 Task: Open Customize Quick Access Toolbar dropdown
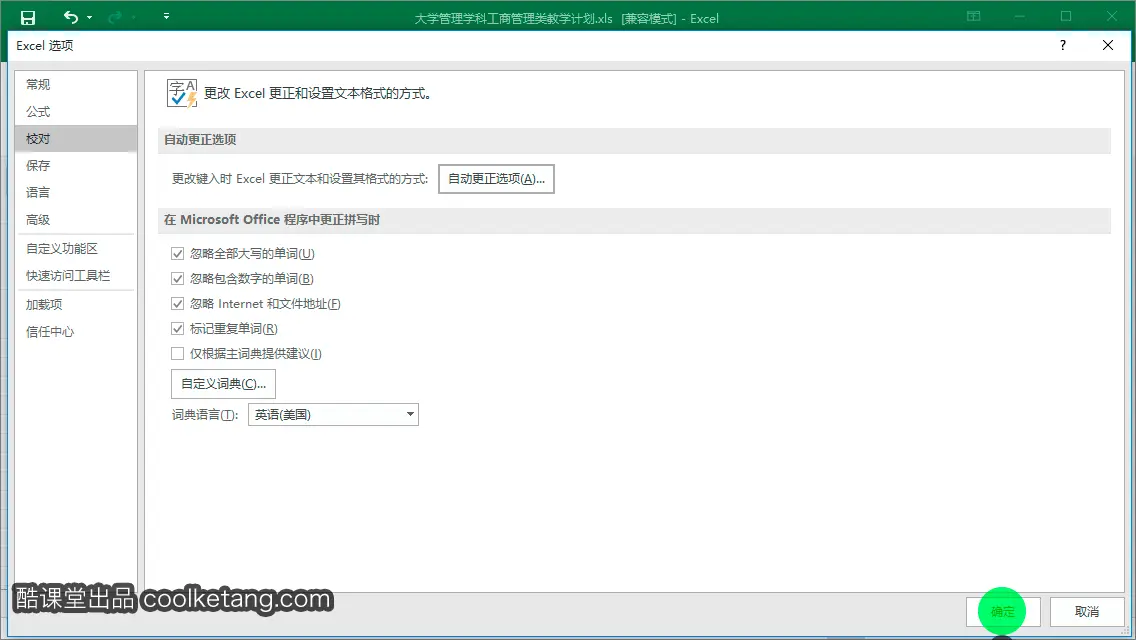tap(167, 16)
